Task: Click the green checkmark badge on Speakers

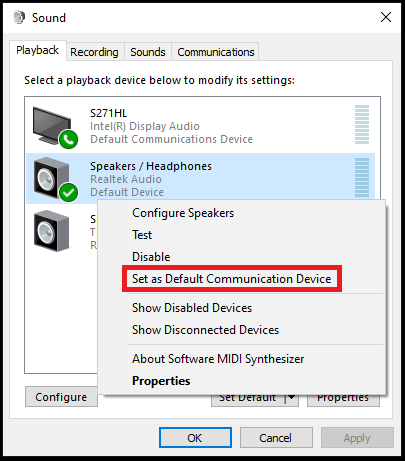Action: tap(69, 192)
